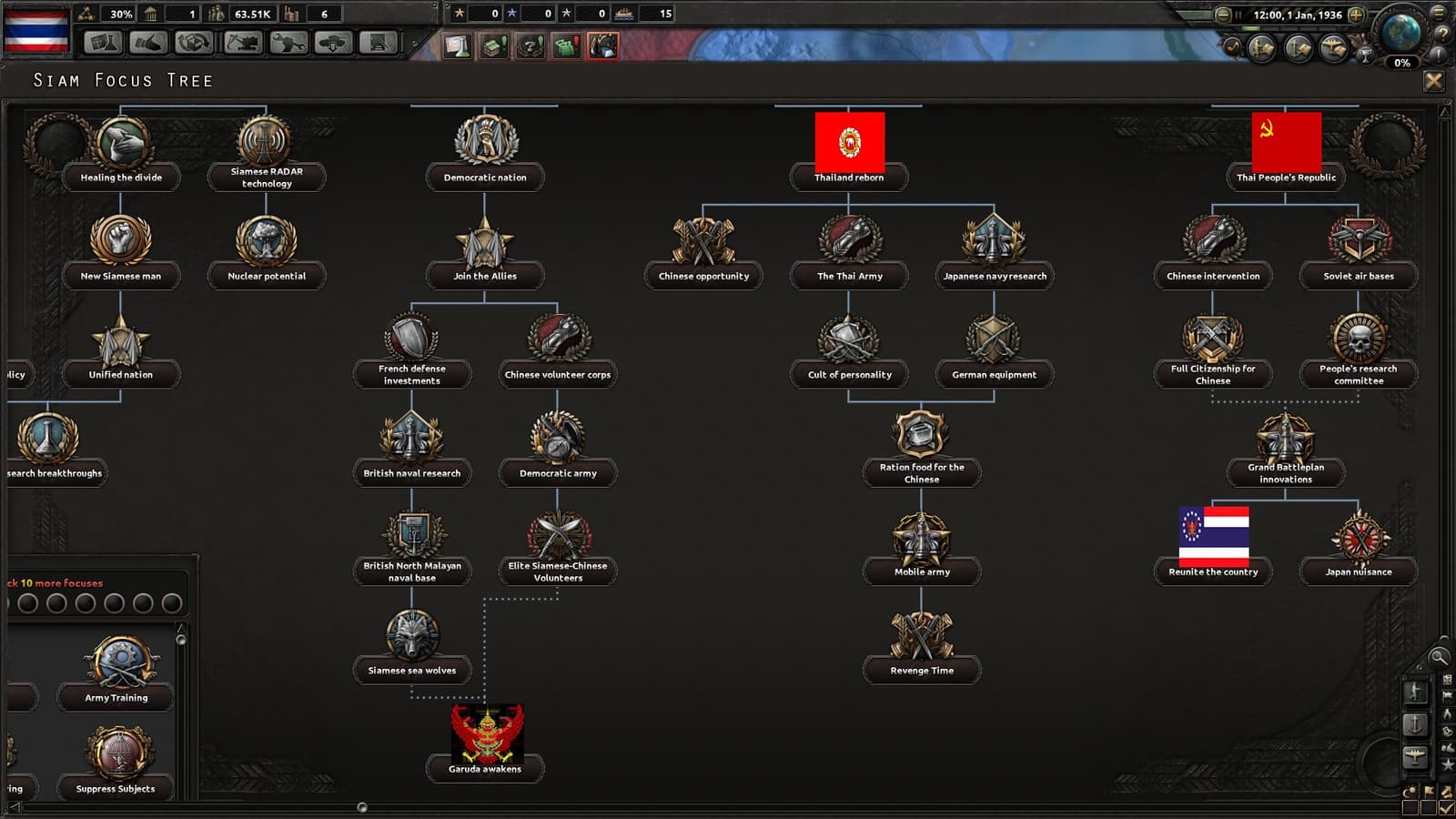Click the selected national focus alert icon

click(602, 45)
